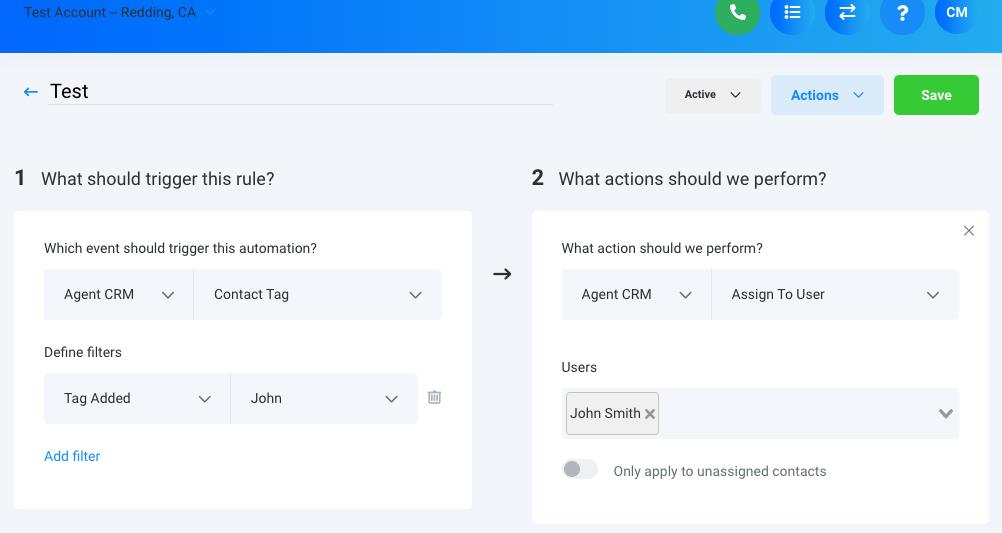Expand the Contact Tag event dropdown
The width and height of the screenshot is (1002, 533).
coord(318,295)
